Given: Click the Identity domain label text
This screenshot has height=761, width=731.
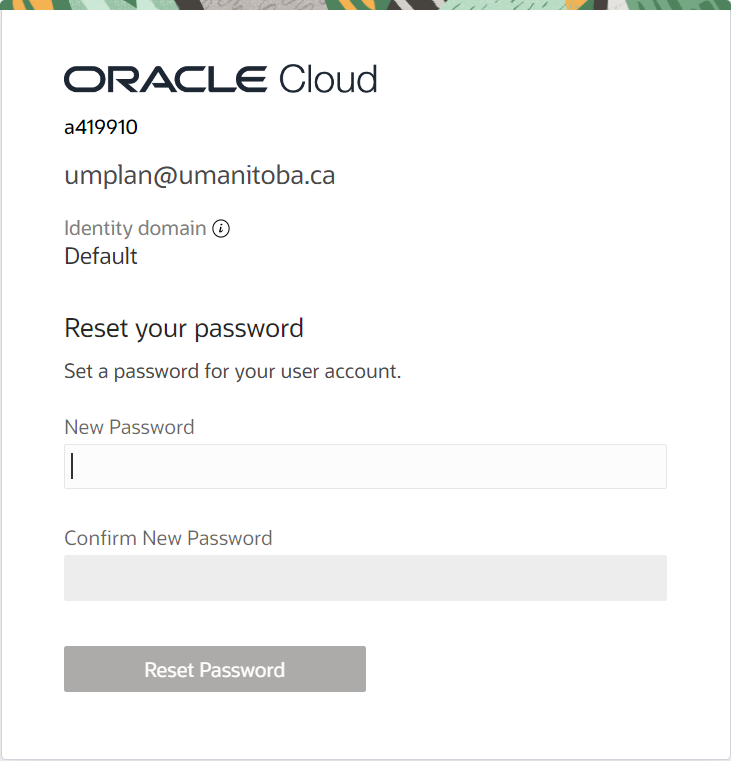Looking at the screenshot, I should pos(135,228).
